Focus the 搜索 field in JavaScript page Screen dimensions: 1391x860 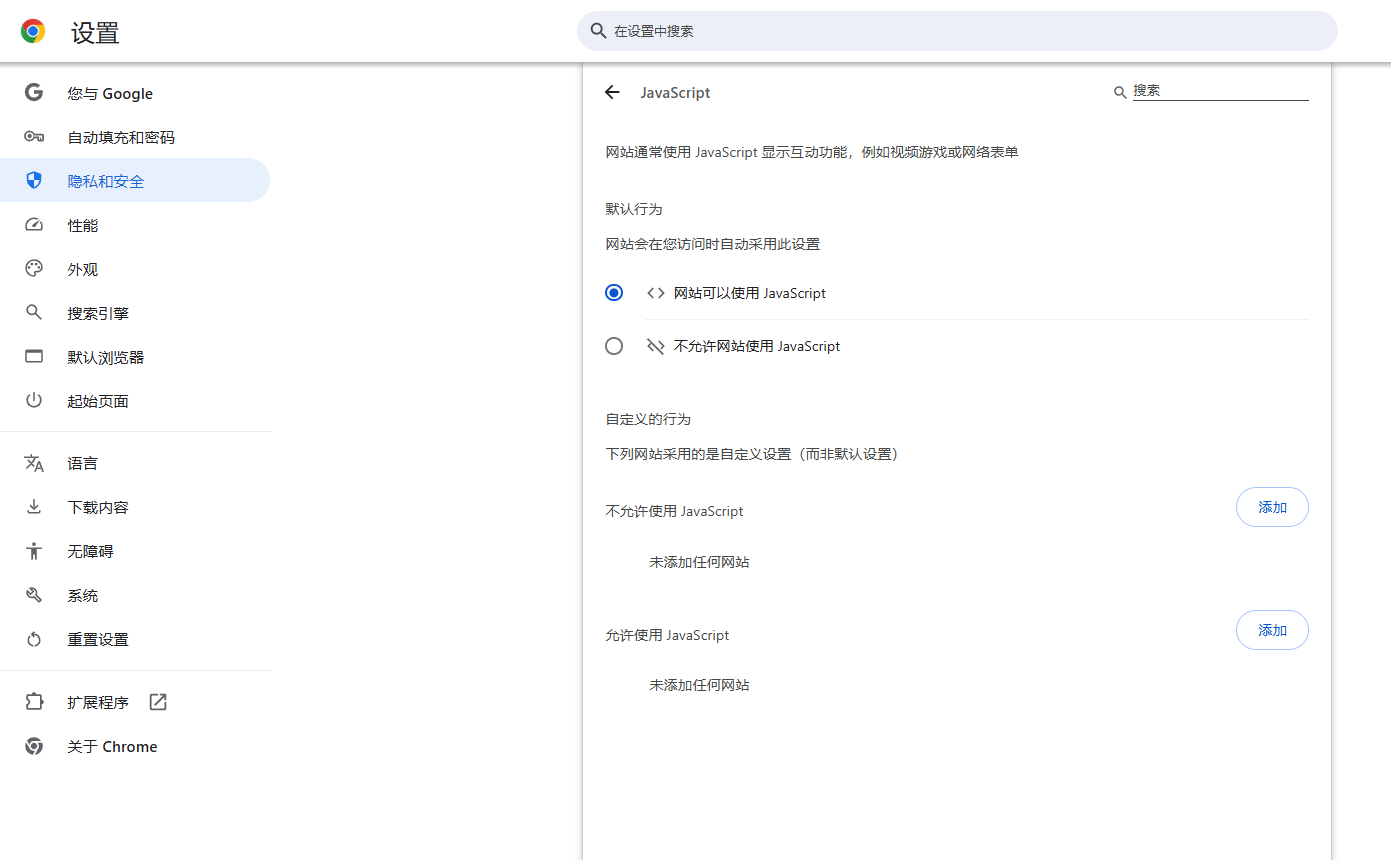click(x=1220, y=91)
